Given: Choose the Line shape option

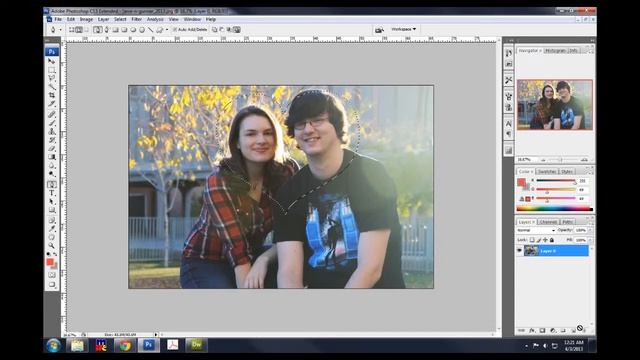Looking at the screenshot, I should coord(151,30).
